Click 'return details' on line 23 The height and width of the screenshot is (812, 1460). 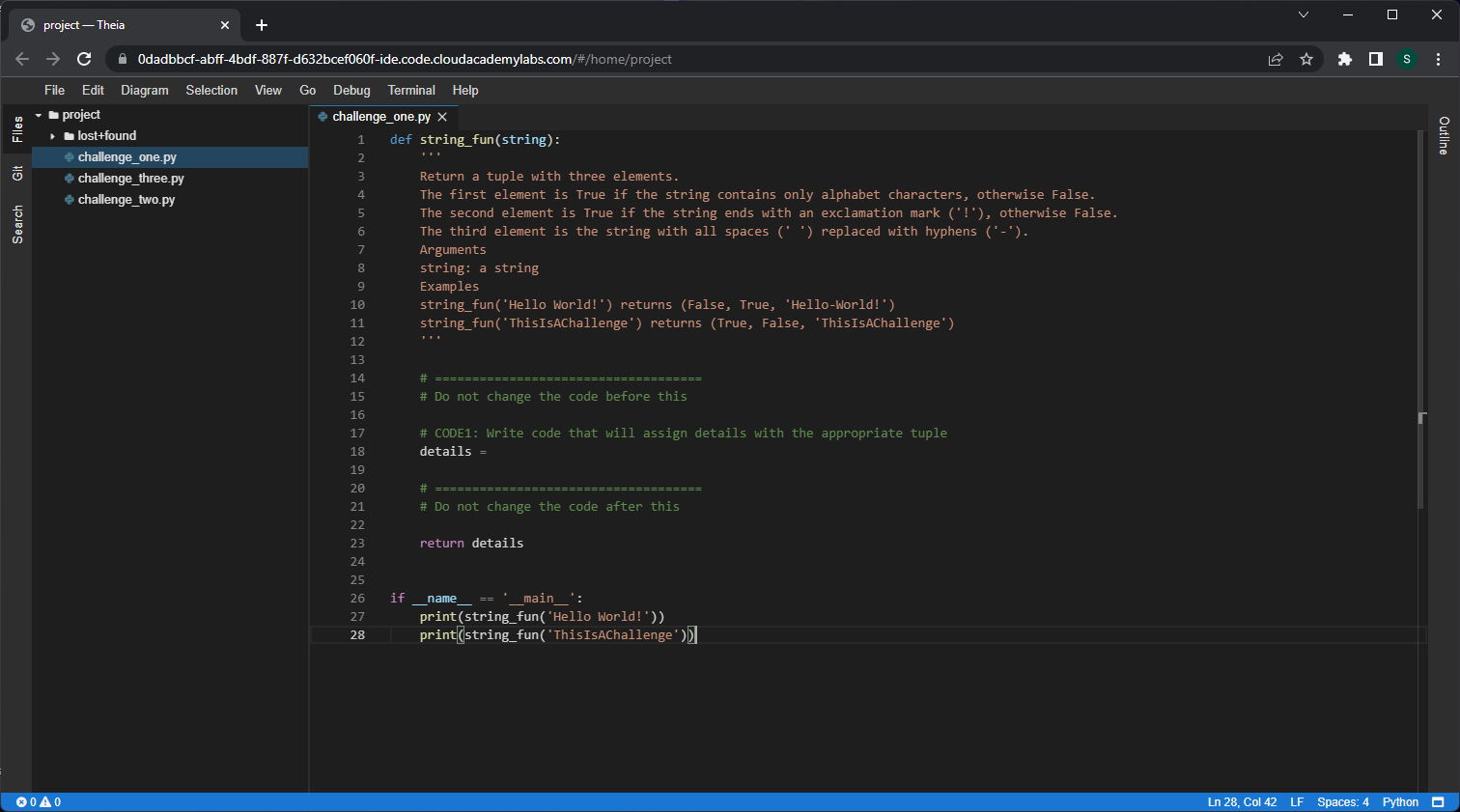pyautogui.click(x=471, y=544)
